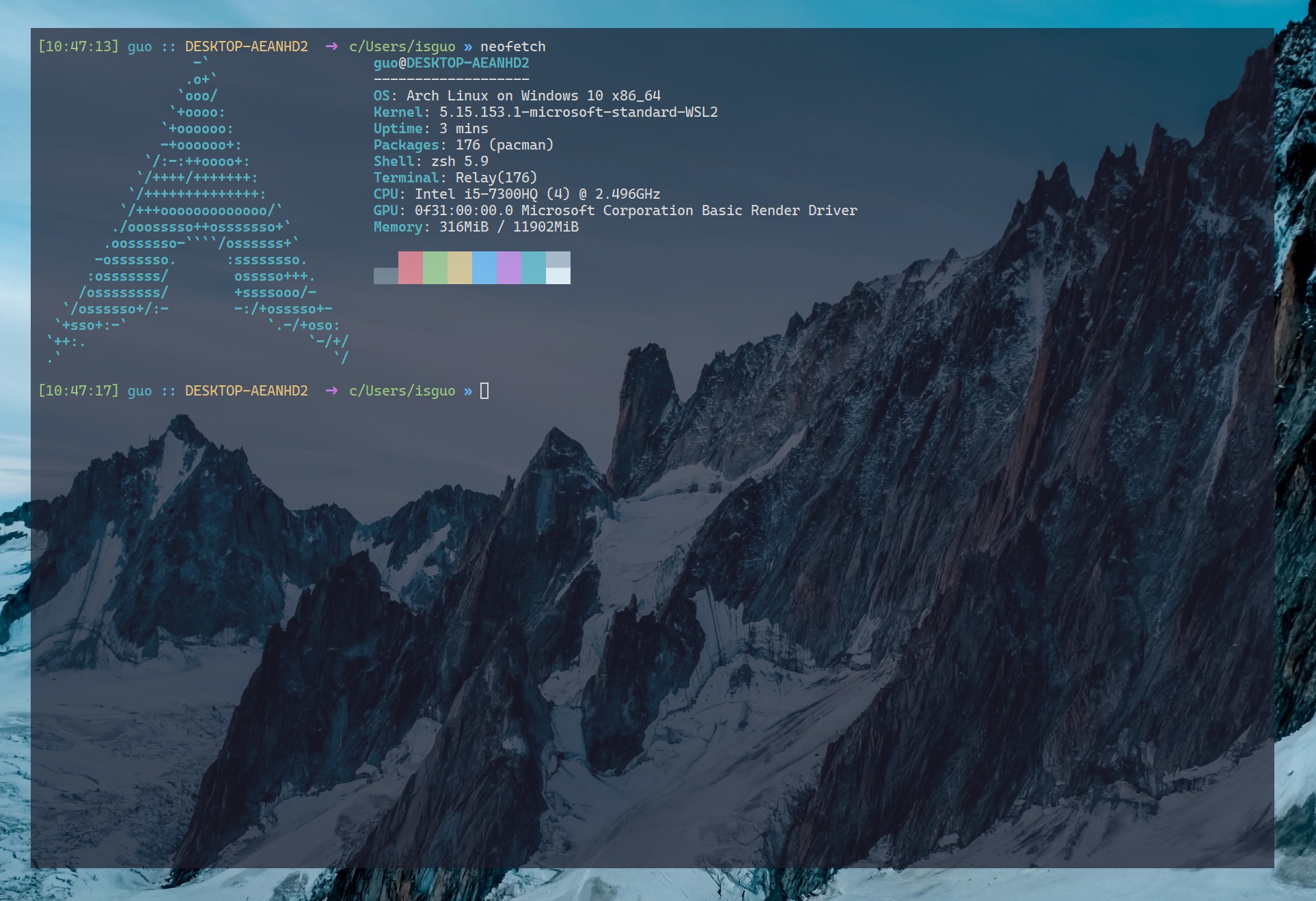Click 'DESKTOP-AEANHD2' hostname in the bottom prompt
1316x901 pixels.
(x=246, y=391)
